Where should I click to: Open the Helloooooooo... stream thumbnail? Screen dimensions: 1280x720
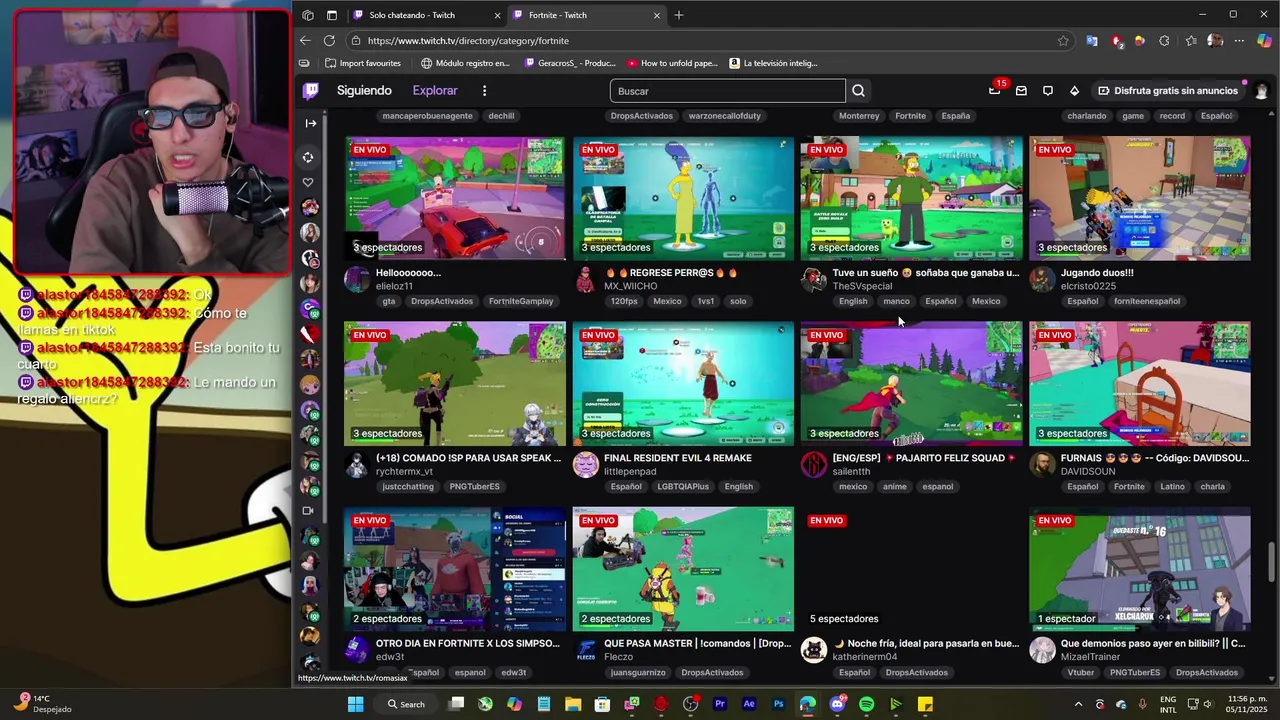pos(454,198)
